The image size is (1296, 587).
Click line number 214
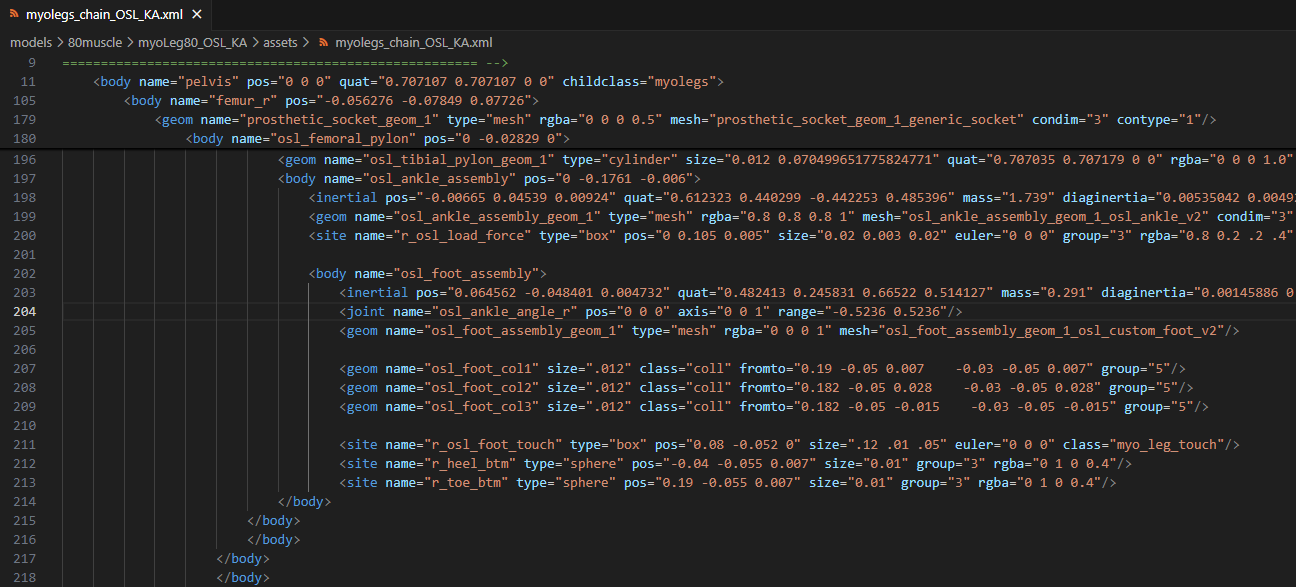tap(25, 502)
